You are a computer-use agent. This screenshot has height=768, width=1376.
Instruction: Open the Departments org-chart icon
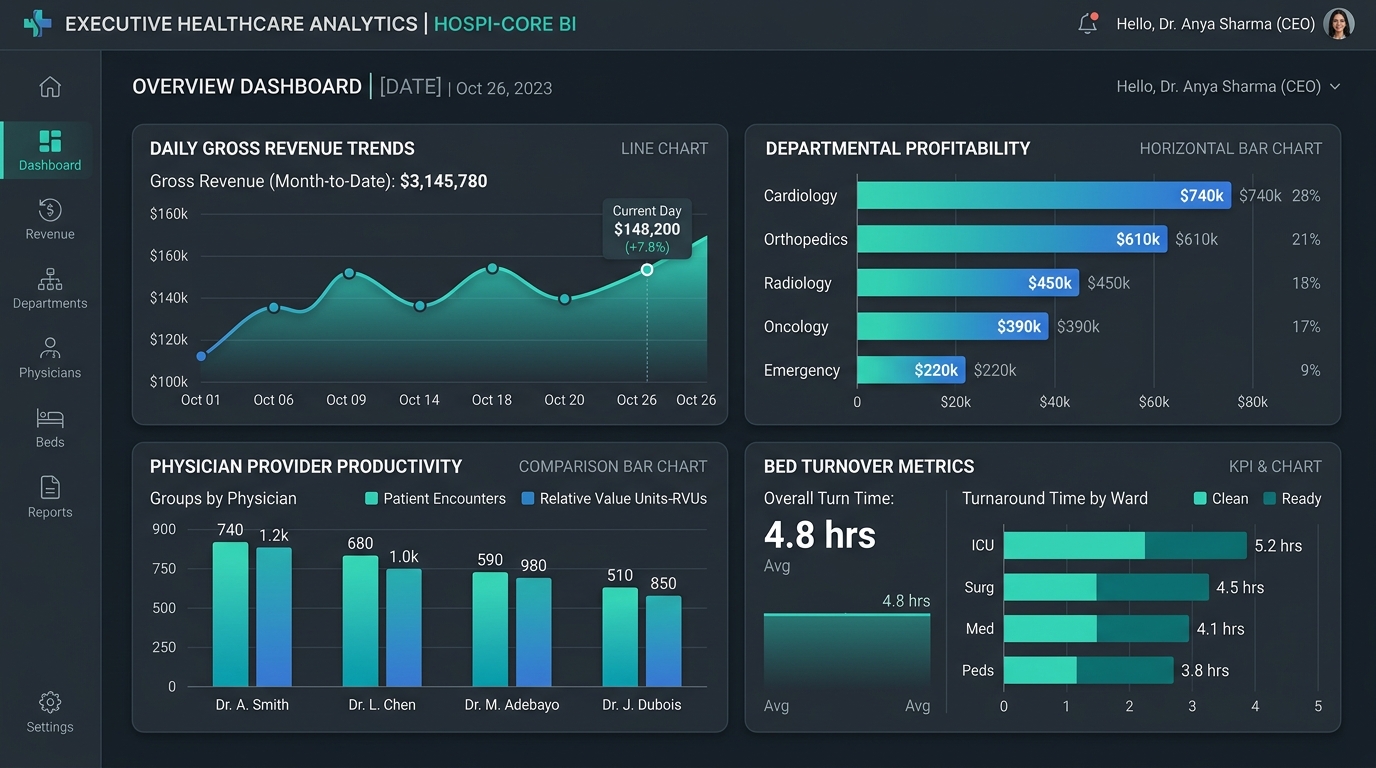pos(50,279)
